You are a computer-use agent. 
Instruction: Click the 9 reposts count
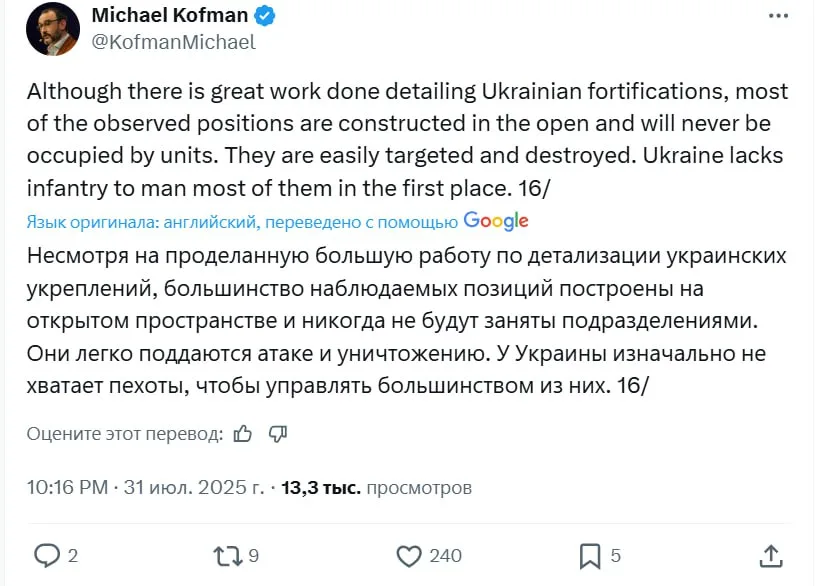click(x=253, y=556)
